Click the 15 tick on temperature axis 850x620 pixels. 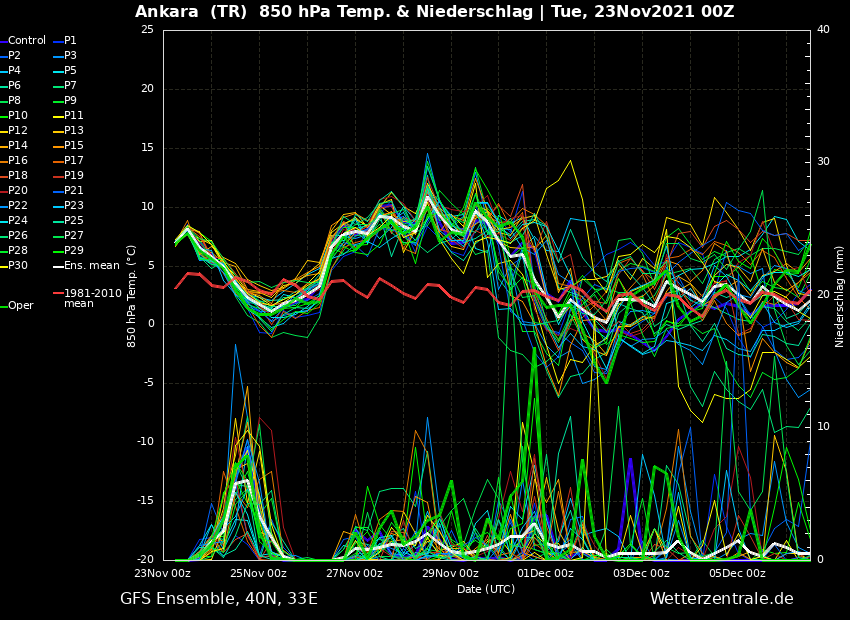pyautogui.click(x=147, y=147)
